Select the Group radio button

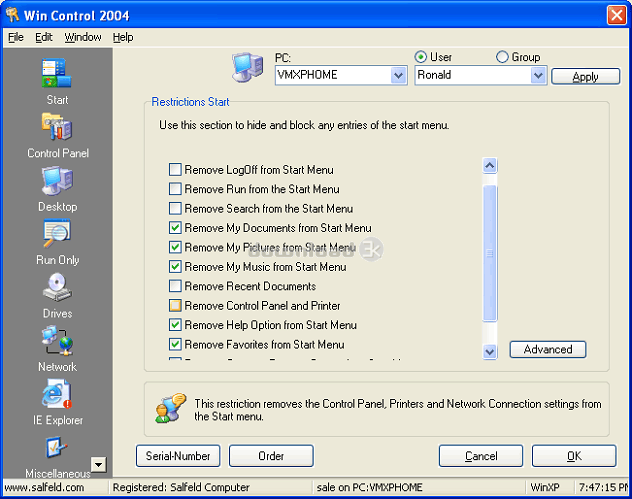click(502, 57)
